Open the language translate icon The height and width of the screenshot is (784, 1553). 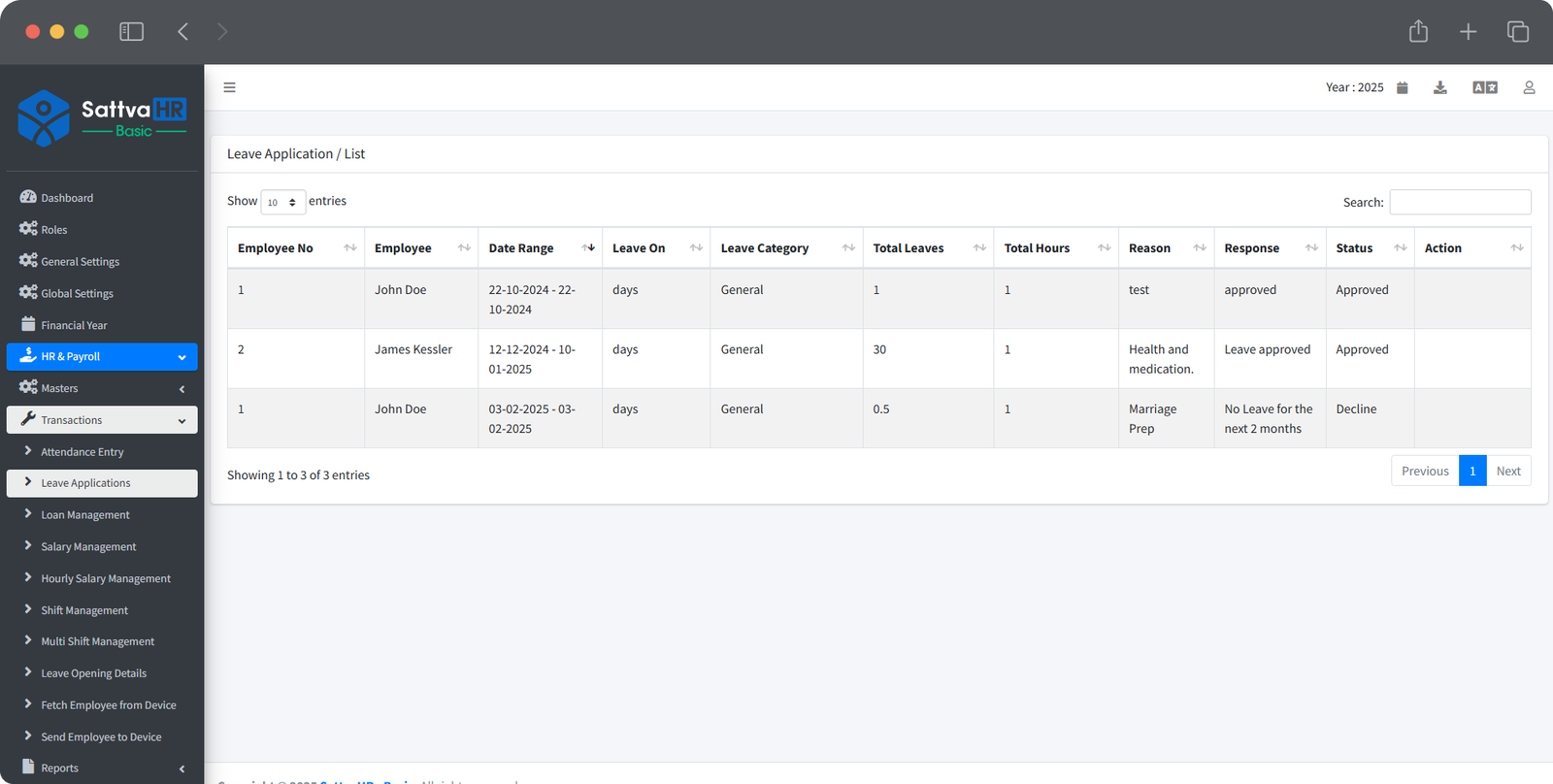pyautogui.click(x=1484, y=87)
